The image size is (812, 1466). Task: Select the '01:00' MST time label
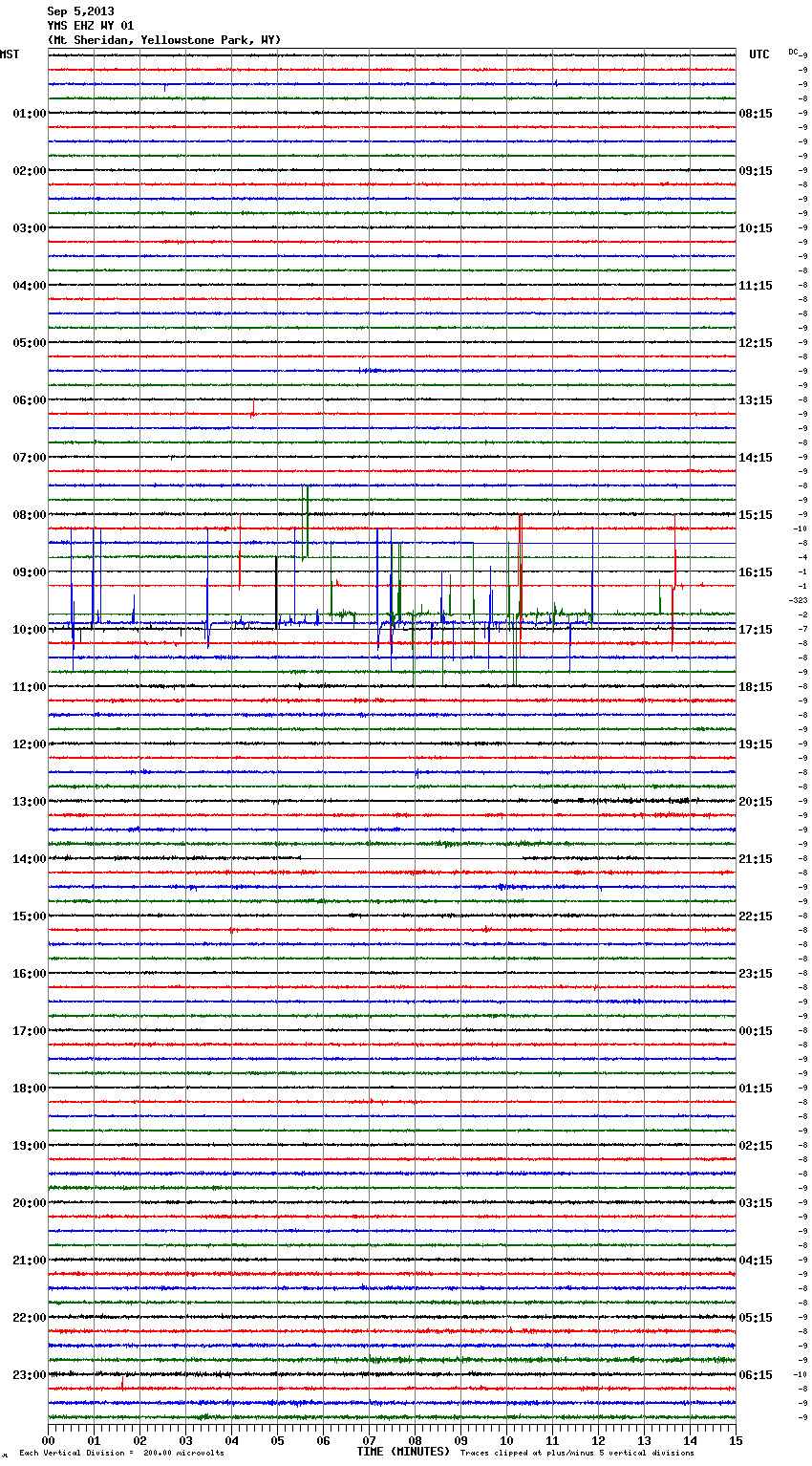(30, 114)
